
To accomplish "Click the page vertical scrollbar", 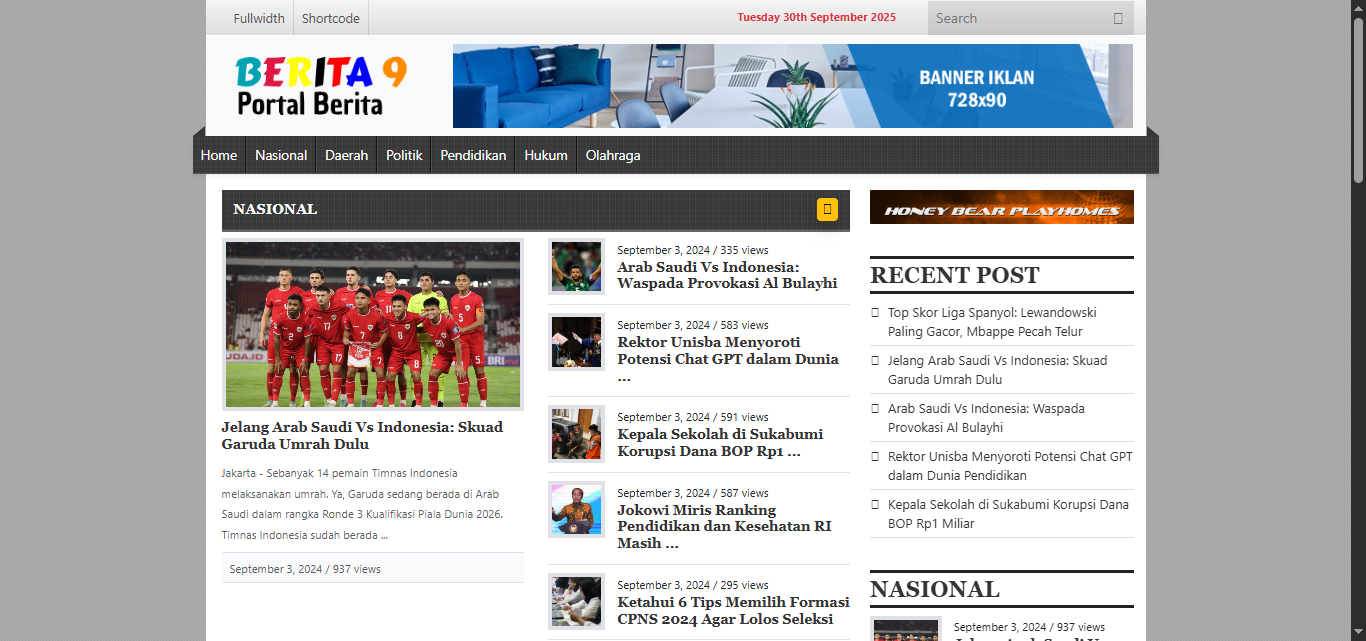I will click(x=1358, y=320).
